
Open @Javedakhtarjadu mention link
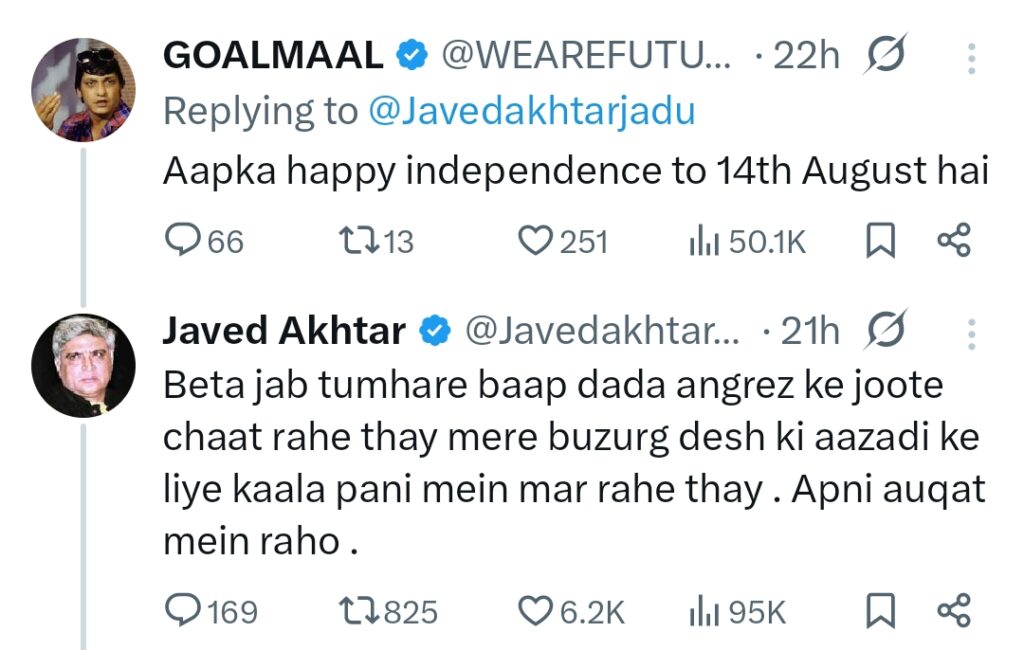click(x=531, y=111)
